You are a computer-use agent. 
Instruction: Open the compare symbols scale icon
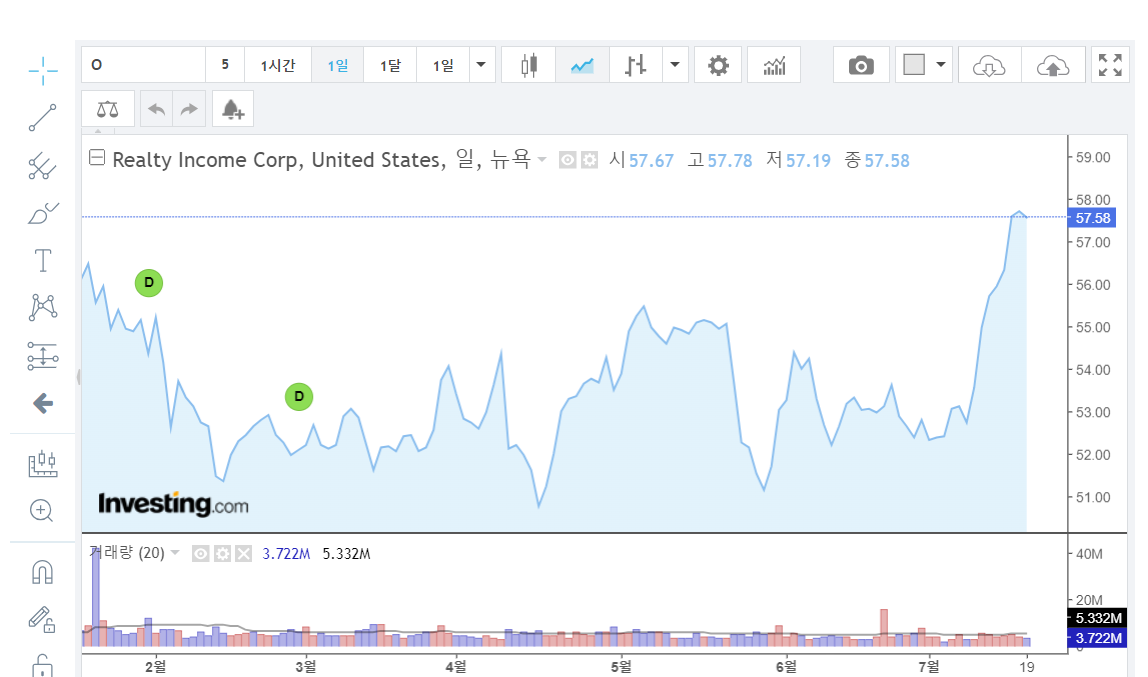108,109
